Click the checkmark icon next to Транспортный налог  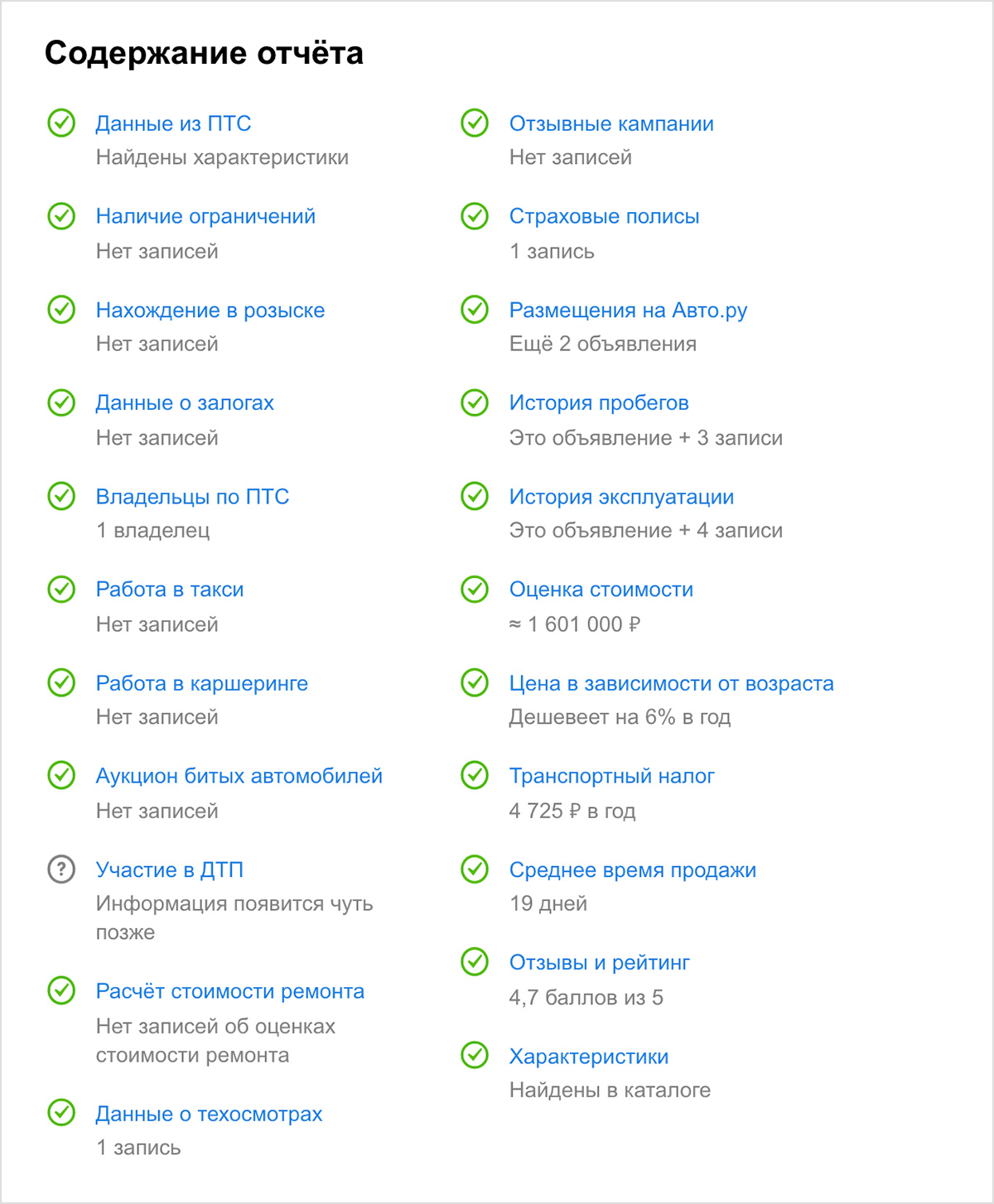475,775
